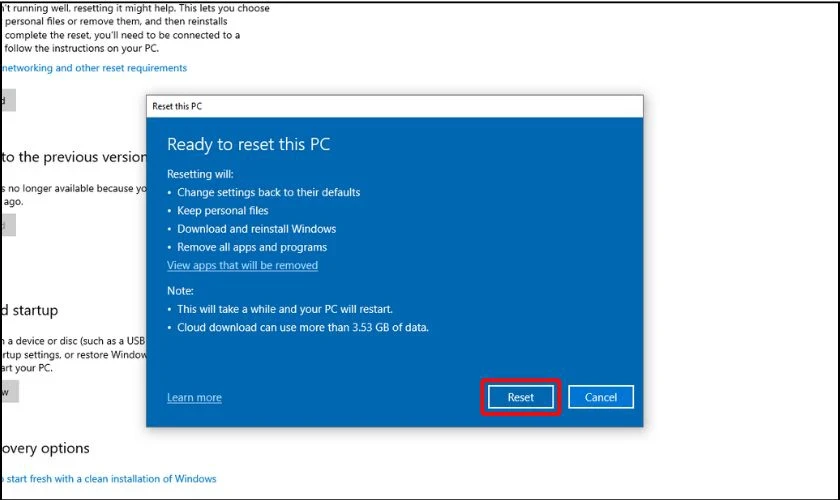Open the networking and other reset requirements link
Viewport: 840px width, 500px height.
tap(94, 68)
